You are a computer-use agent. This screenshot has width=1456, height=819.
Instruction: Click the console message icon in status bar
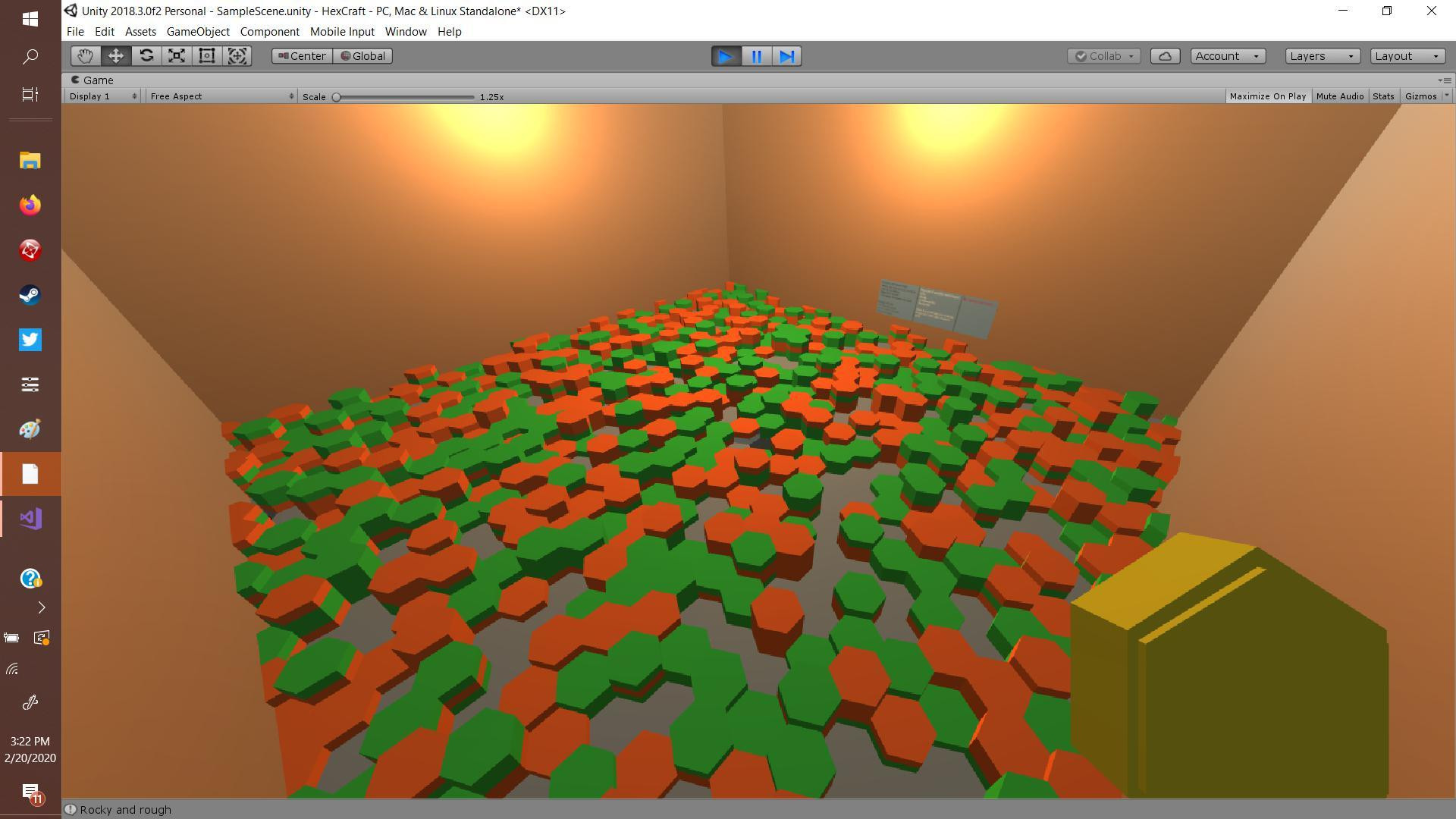tap(71, 809)
